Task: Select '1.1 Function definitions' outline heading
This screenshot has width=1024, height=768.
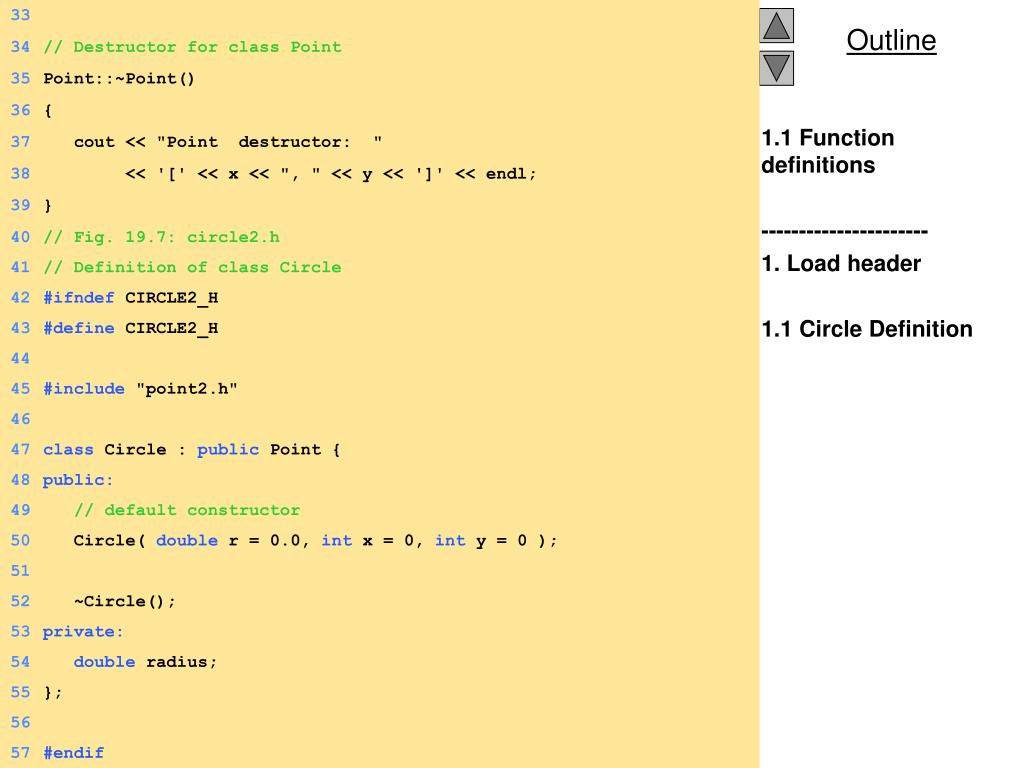Action: click(x=828, y=152)
